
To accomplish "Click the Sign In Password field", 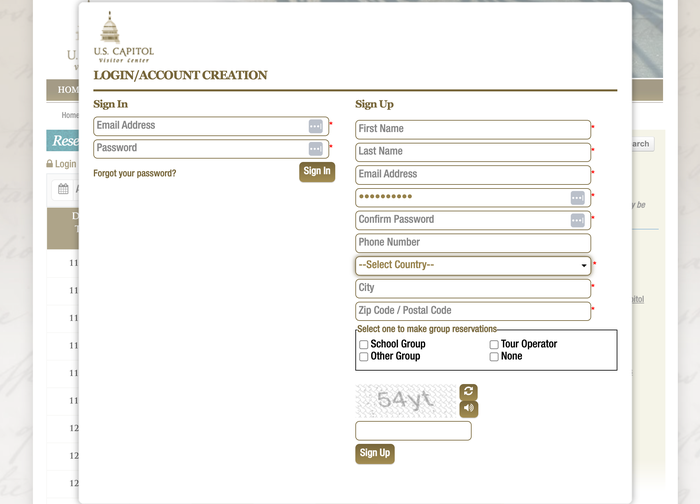I will 211,149.
